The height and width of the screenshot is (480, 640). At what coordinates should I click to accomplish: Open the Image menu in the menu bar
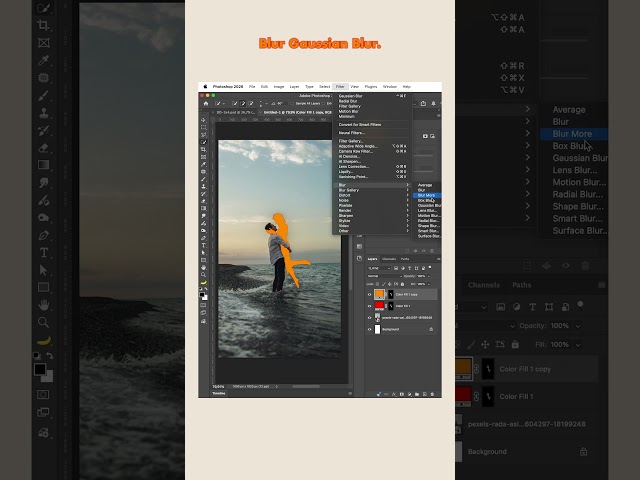pyautogui.click(x=279, y=87)
